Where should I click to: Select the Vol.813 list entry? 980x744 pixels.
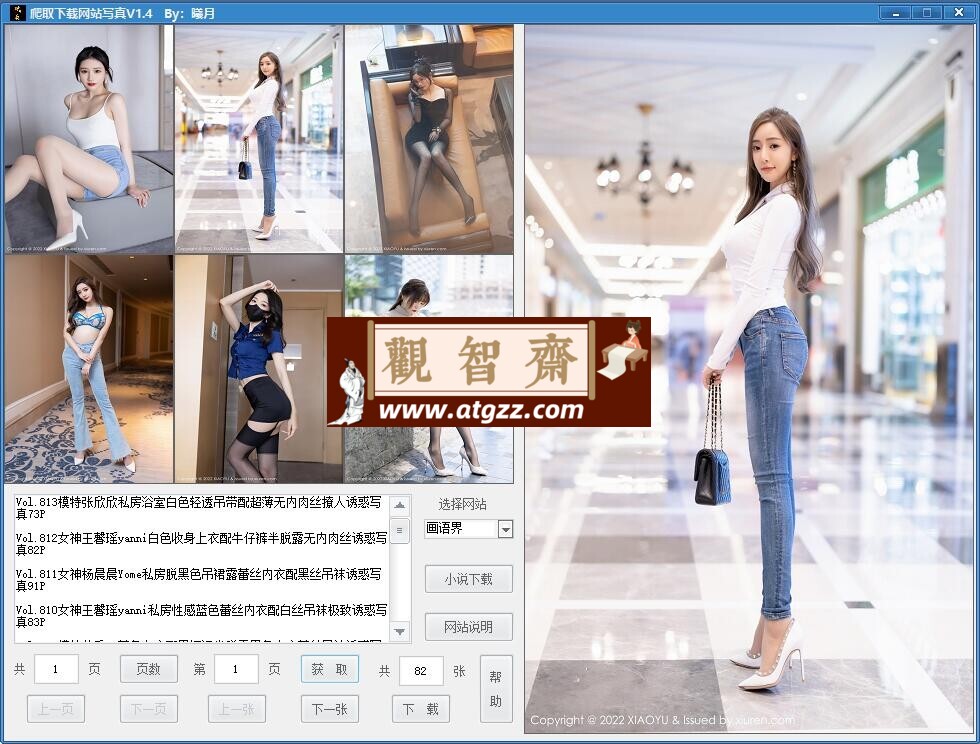pyautogui.click(x=201, y=508)
